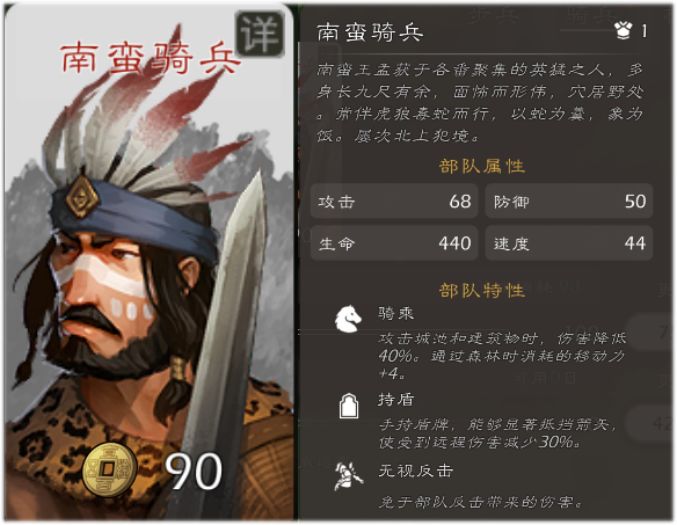Click the 南蛮骑兵 panel header title
The image size is (677, 525).
tap(370, 33)
